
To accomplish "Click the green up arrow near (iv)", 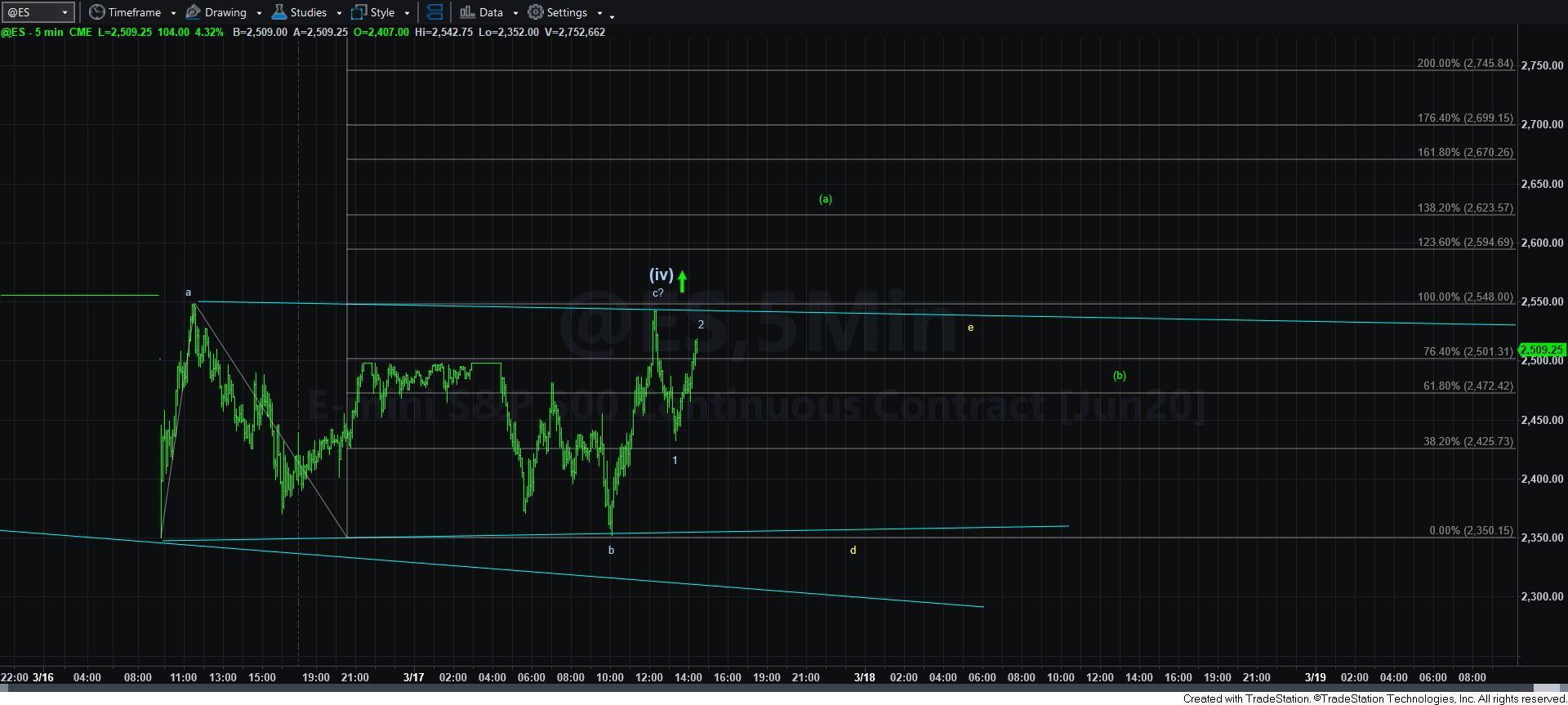I will click(x=682, y=282).
